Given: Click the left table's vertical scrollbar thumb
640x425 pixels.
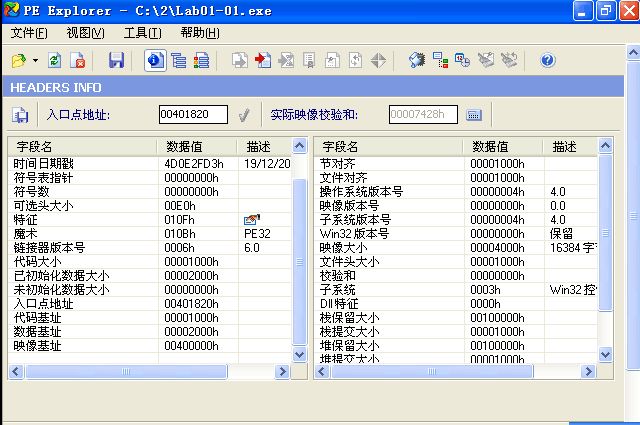Looking at the screenshot, I should [300, 262].
